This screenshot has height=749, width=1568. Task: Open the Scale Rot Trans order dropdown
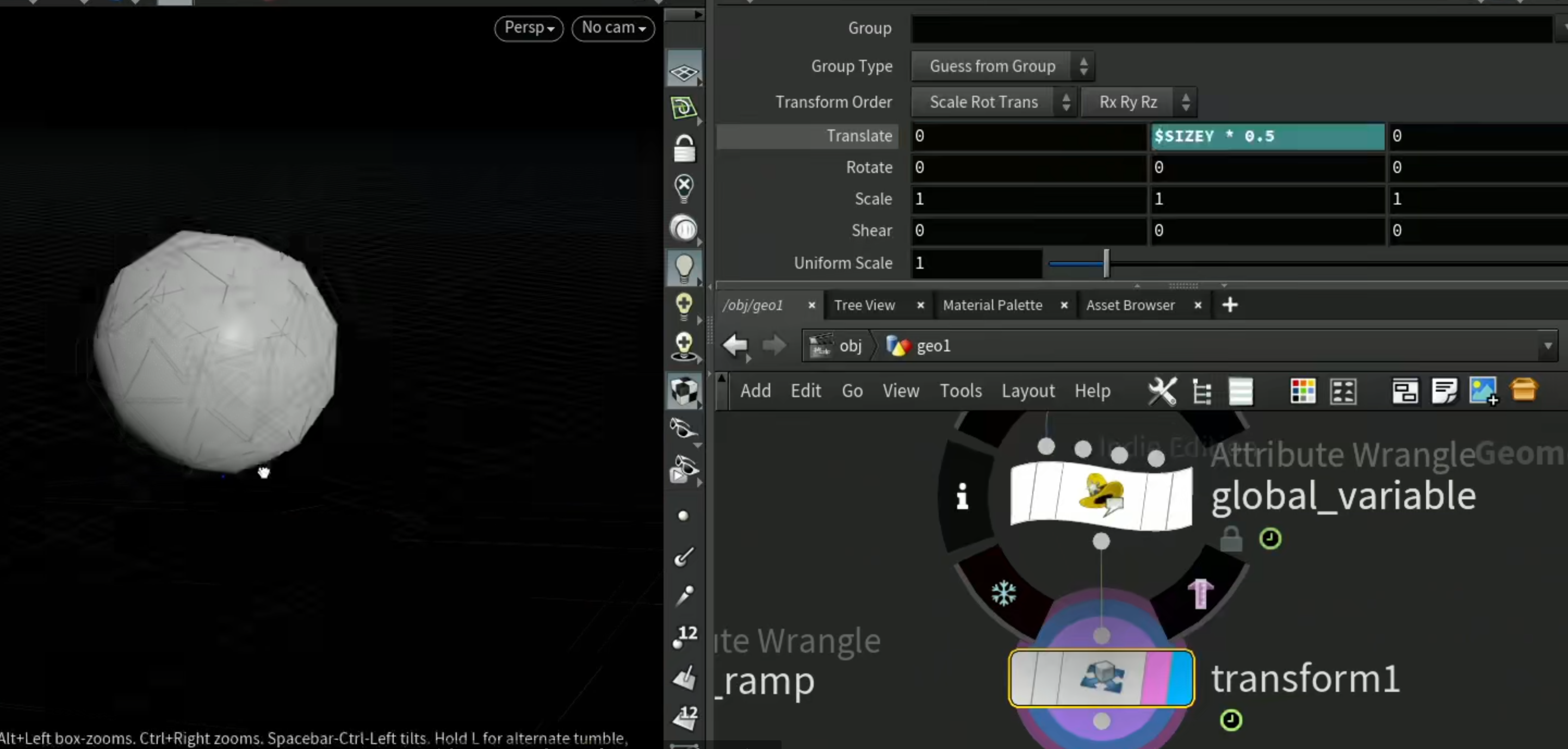tap(994, 102)
